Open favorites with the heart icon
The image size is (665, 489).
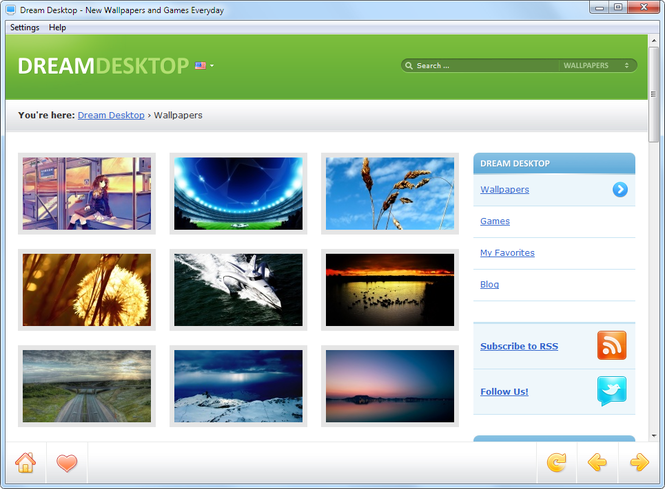tap(67, 463)
